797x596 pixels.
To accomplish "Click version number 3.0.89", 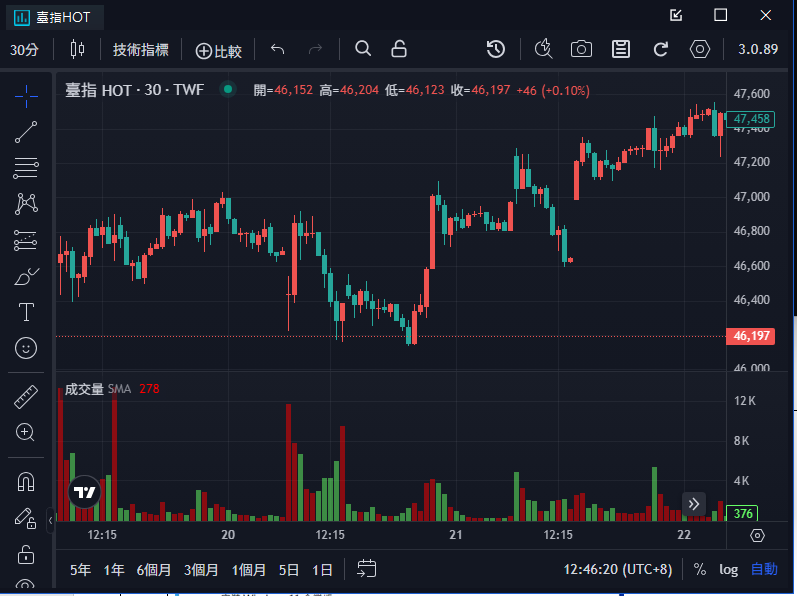I will point(758,49).
